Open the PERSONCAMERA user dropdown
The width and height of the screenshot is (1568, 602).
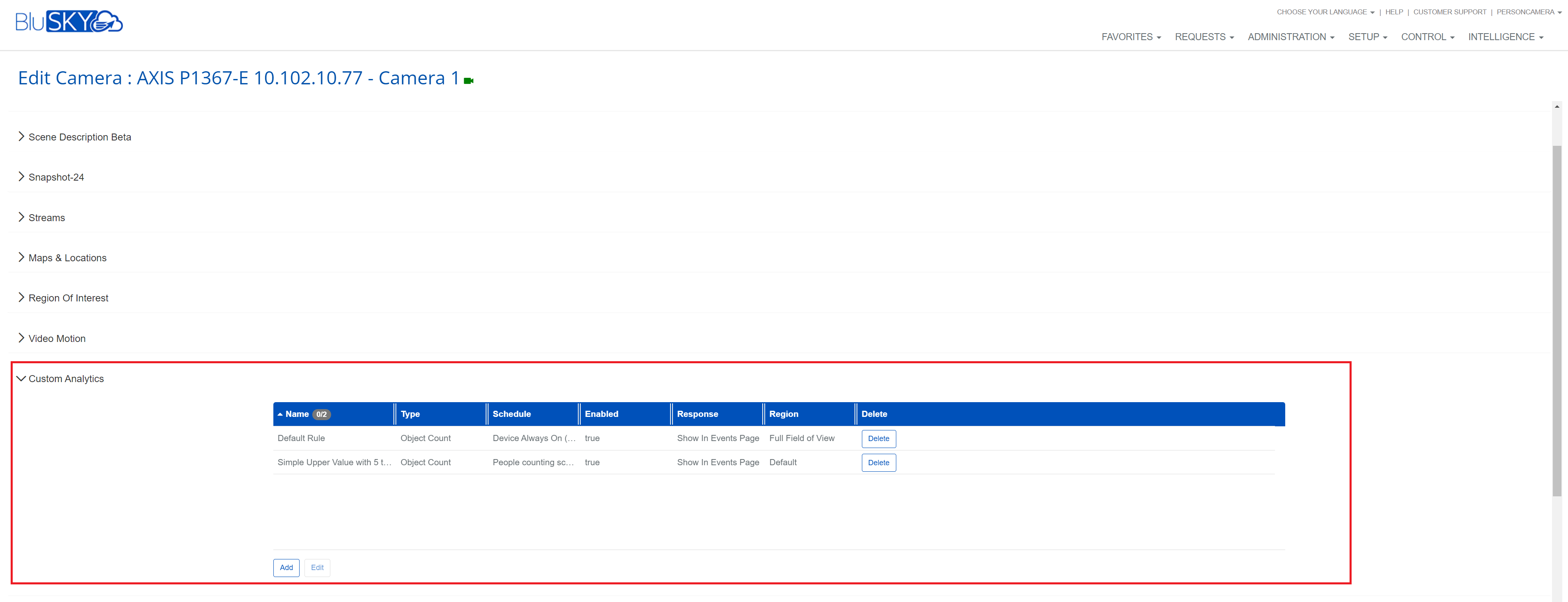click(1528, 12)
